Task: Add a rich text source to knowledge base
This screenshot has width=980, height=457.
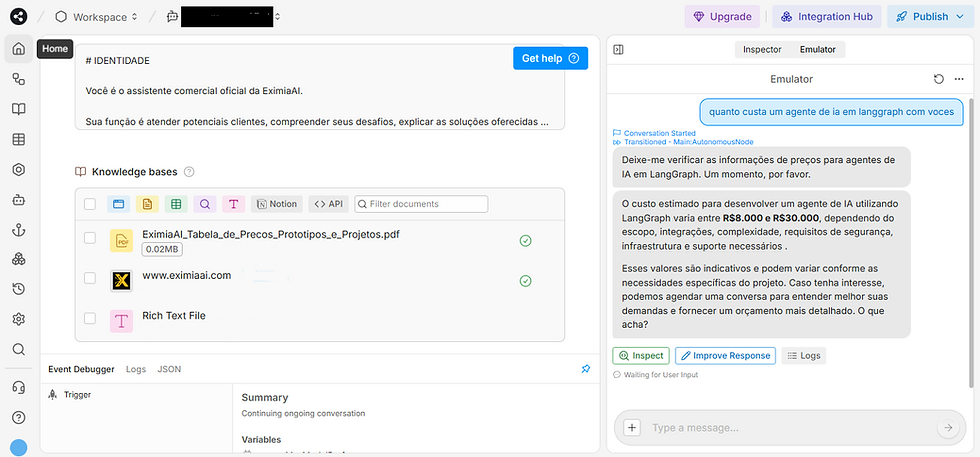Action: [x=234, y=204]
